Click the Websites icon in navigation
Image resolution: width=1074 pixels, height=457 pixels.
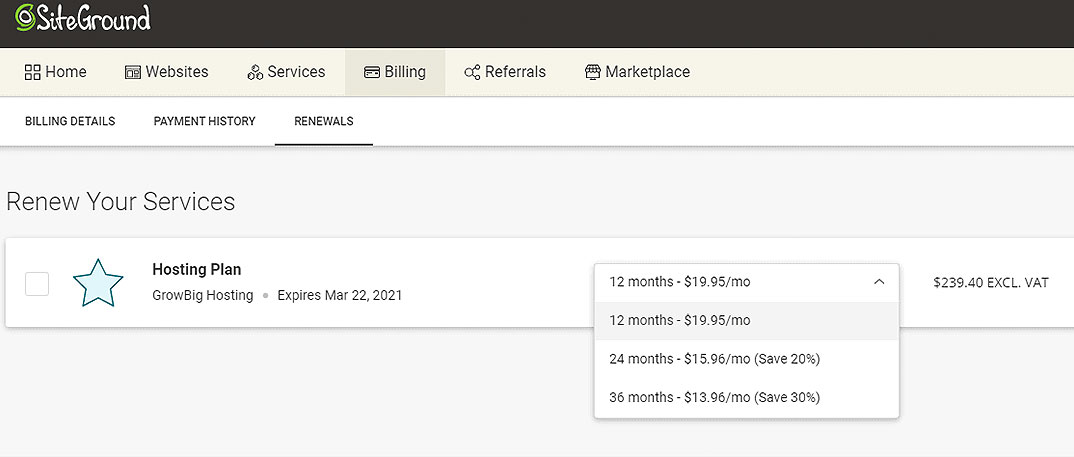[x=133, y=72]
